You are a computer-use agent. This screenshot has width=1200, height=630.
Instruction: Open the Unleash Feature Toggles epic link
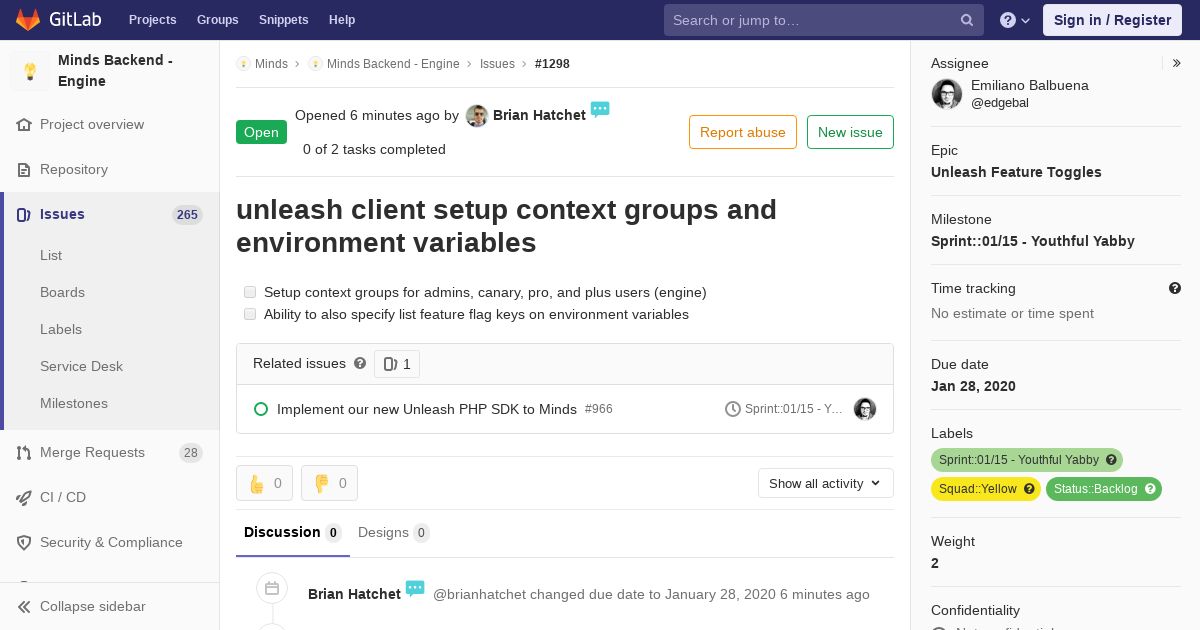tap(1016, 172)
